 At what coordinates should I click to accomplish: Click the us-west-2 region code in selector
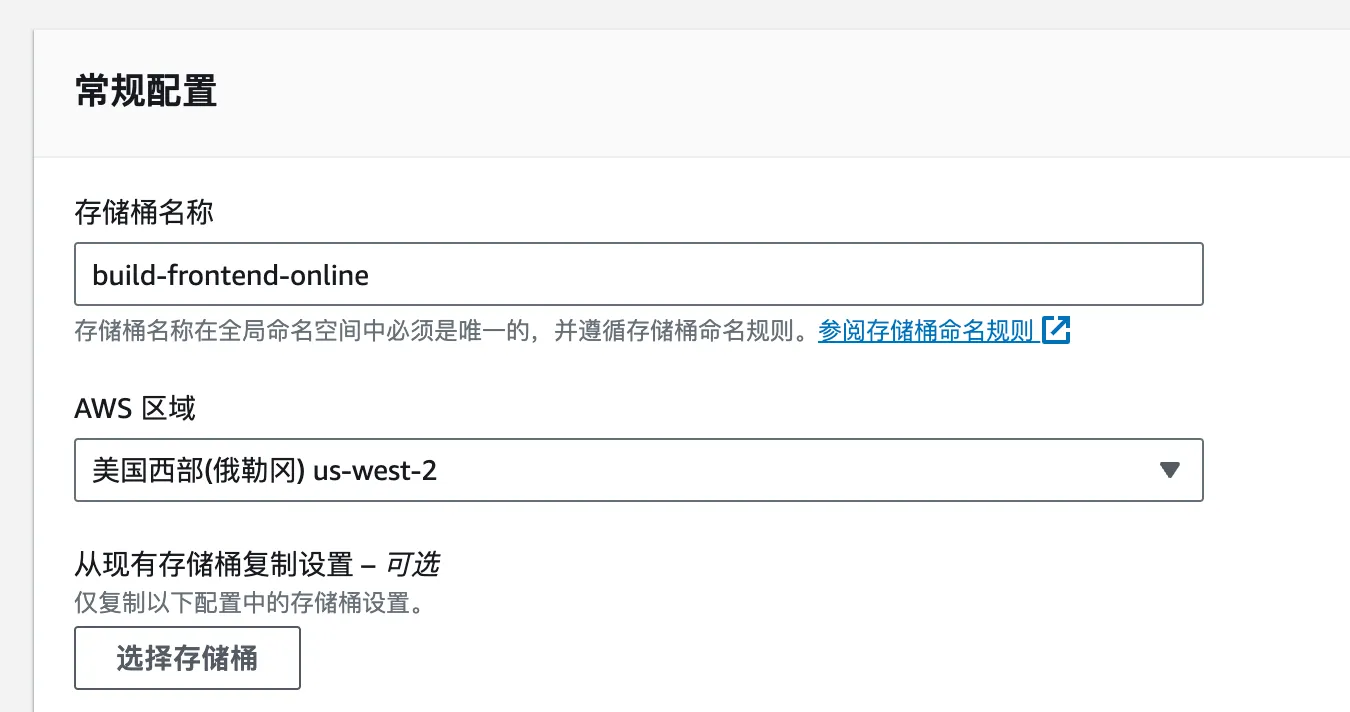[x=375, y=470]
